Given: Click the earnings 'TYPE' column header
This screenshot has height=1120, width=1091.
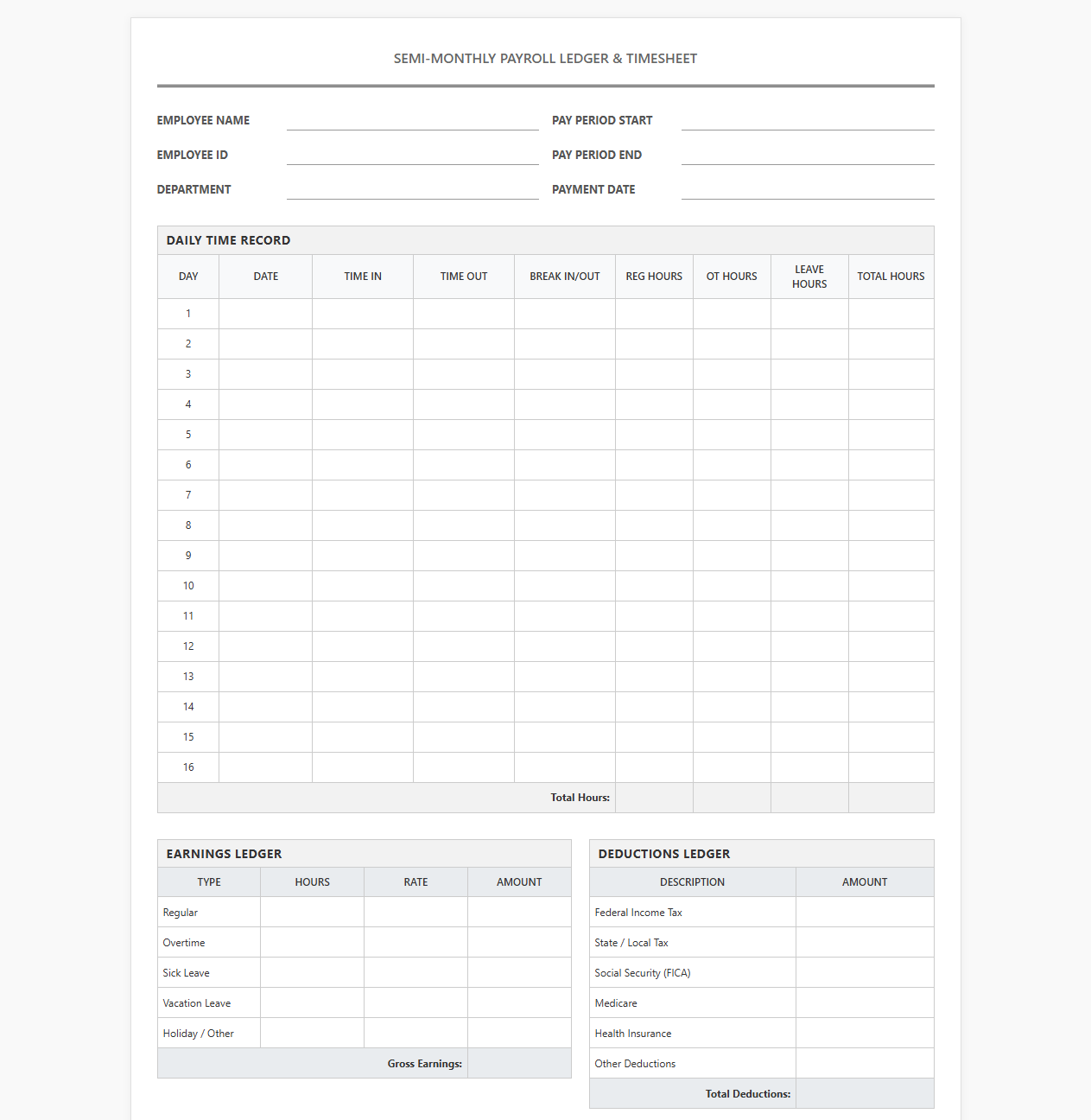Looking at the screenshot, I should point(209,882).
